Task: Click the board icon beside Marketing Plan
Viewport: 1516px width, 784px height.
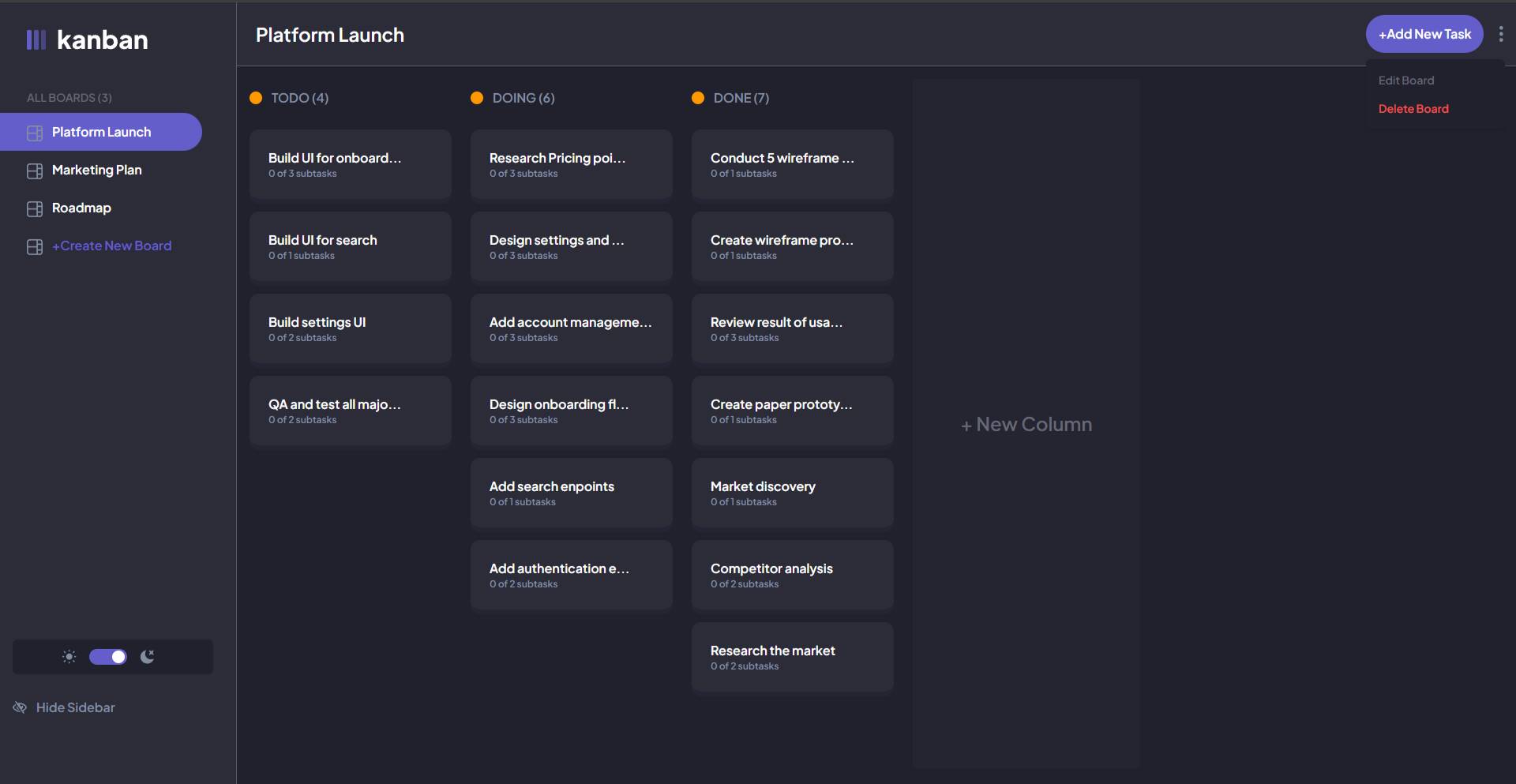Action: [35, 171]
